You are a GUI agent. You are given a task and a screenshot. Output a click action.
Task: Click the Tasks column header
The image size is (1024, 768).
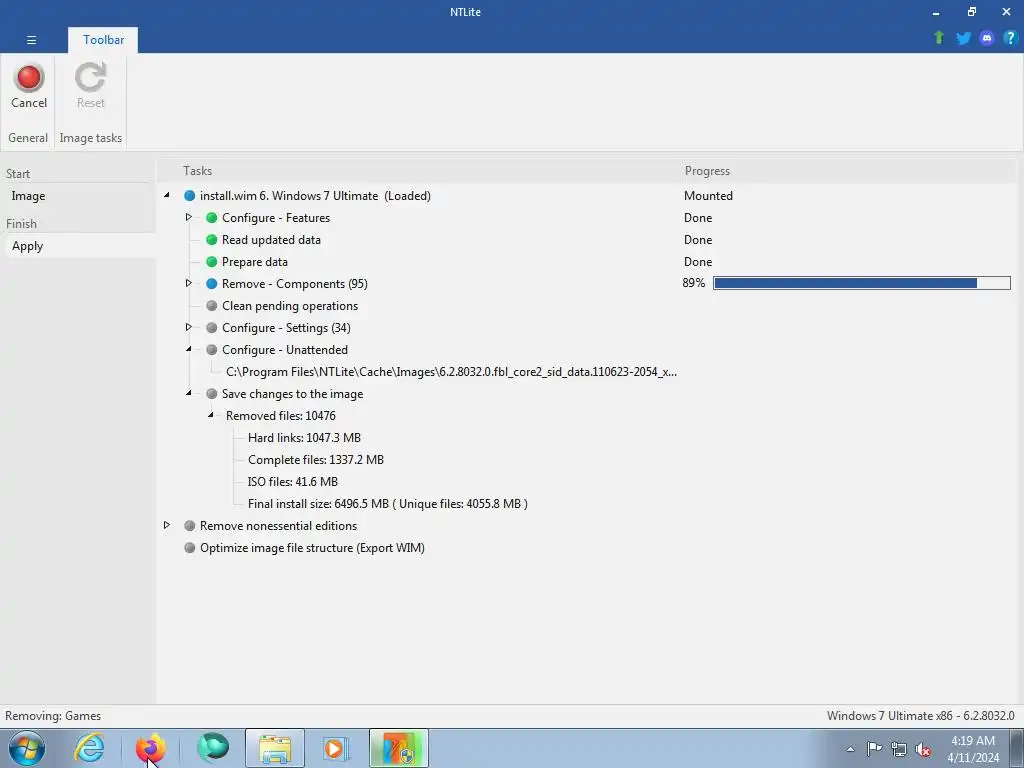[x=197, y=171]
